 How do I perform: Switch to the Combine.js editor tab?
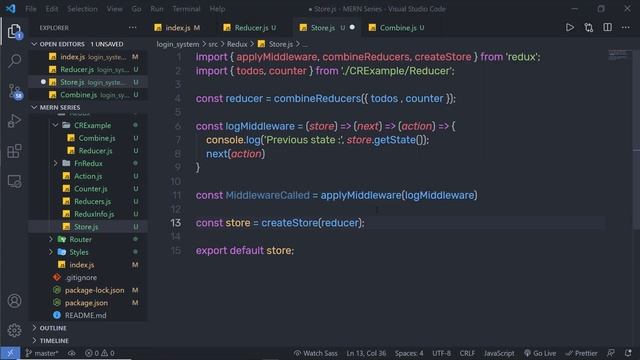[397, 28]
